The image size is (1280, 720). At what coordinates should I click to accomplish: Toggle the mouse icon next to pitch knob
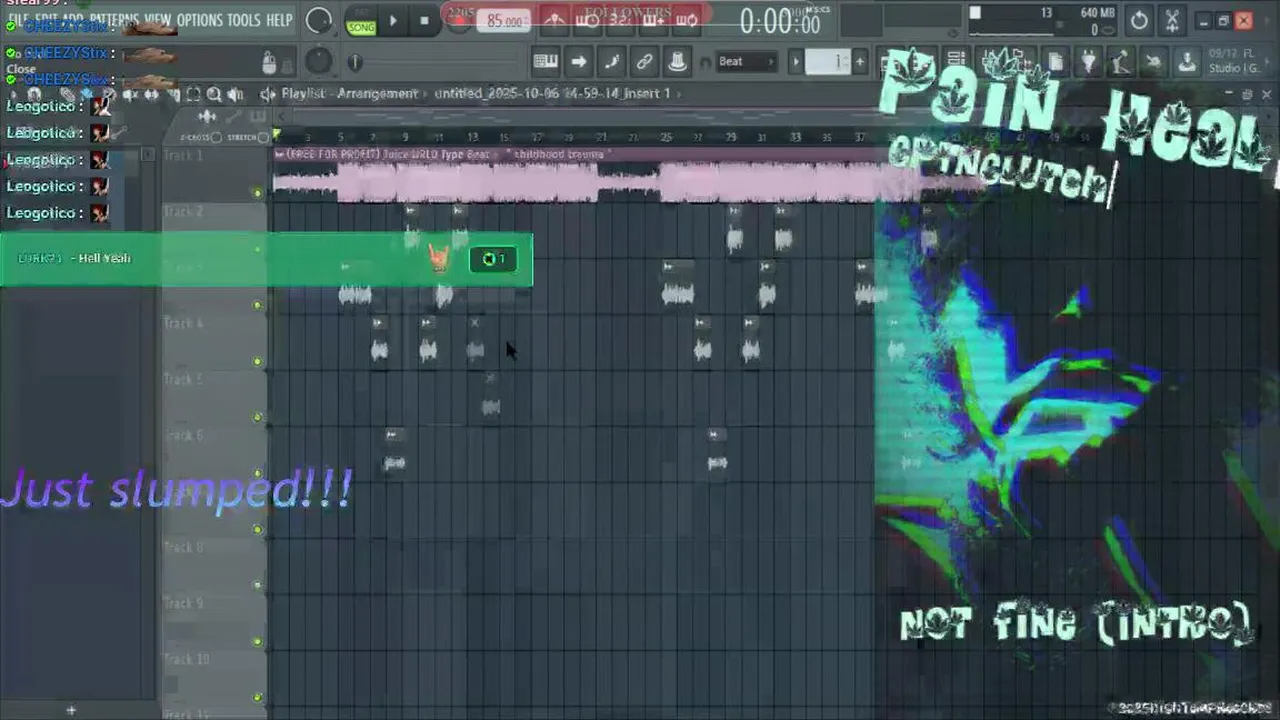click(269, 63)
